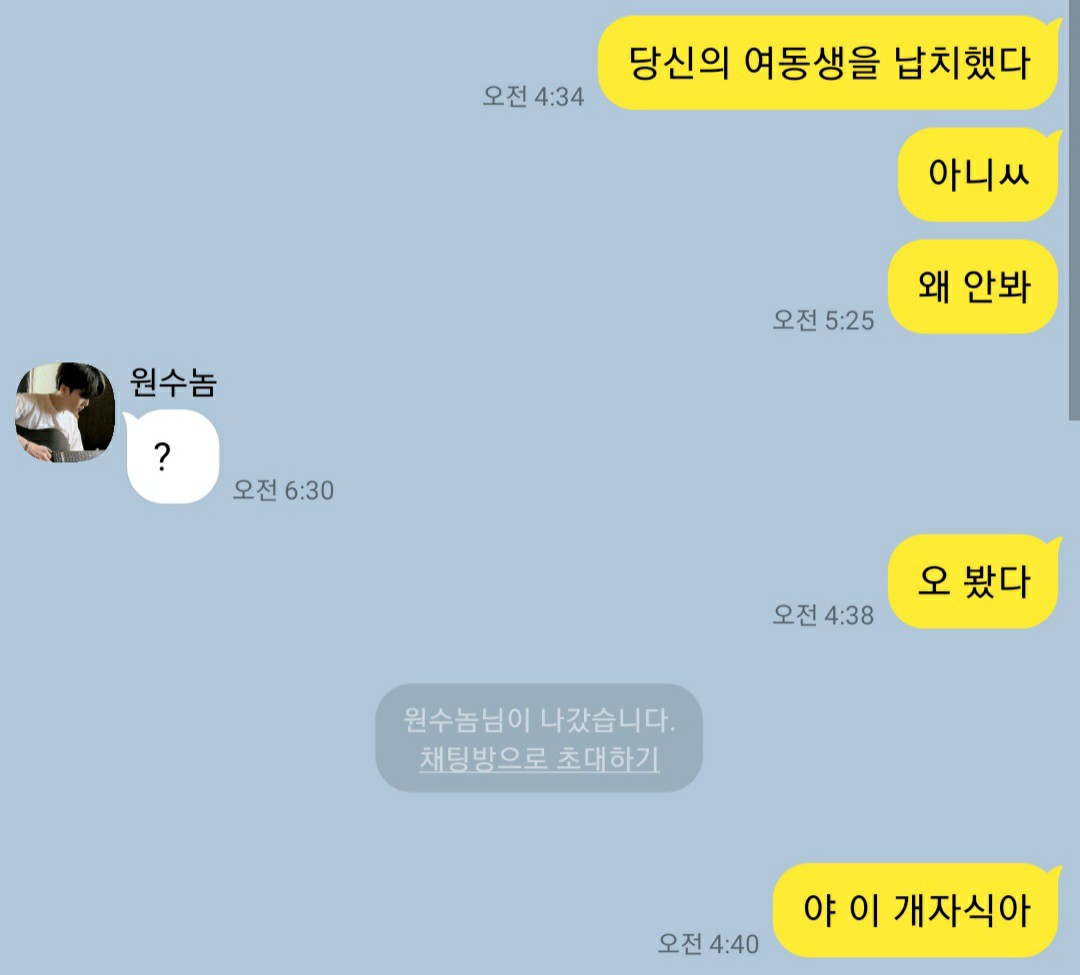Screen dimensions: 1080x975
Task: Click the 원수놈님이 나갔습니다 system notice
Action: tap(539, 720)
